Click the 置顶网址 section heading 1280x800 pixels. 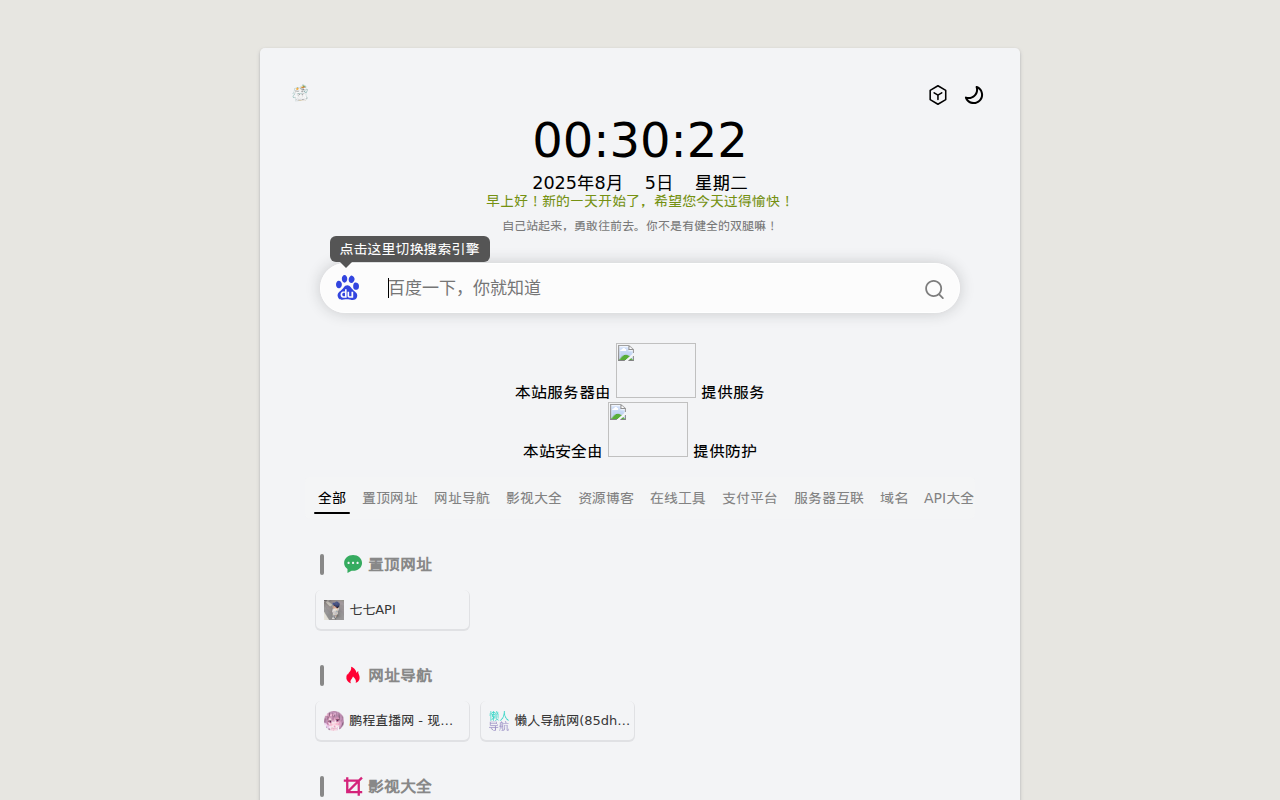tap(400, 565)
